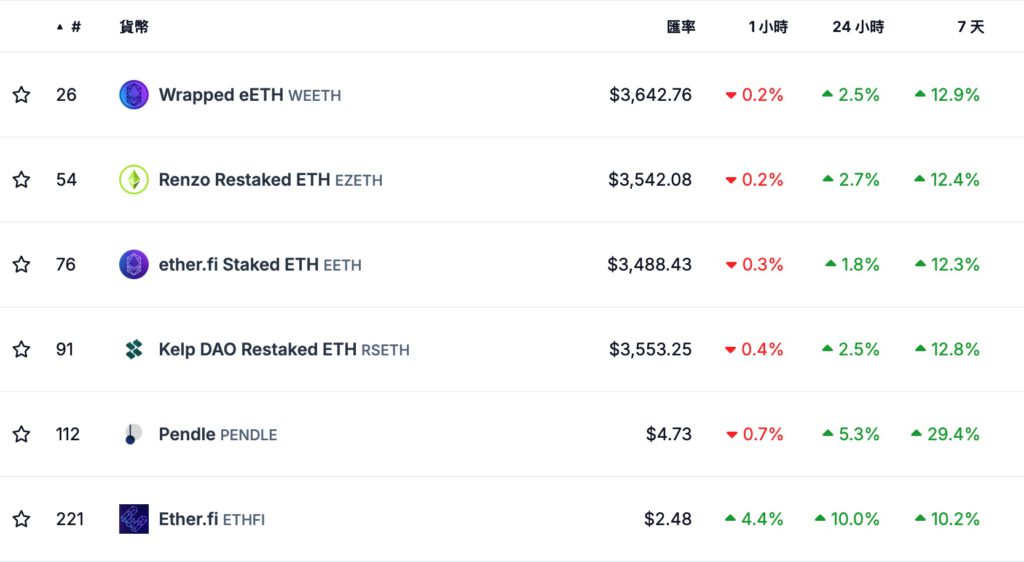The image size is (1024, 562).
Task: Sort by the 24 小時 change column
Action: click(857, 27)
